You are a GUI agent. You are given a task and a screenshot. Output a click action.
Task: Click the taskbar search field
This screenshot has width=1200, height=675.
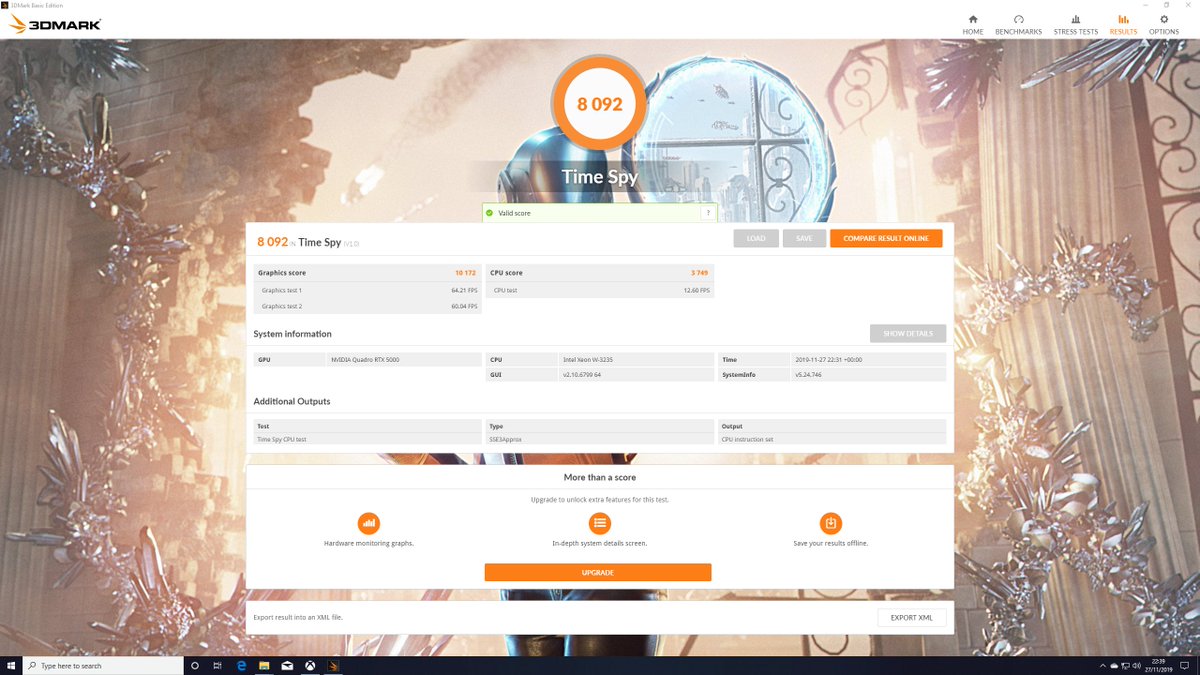100,665
